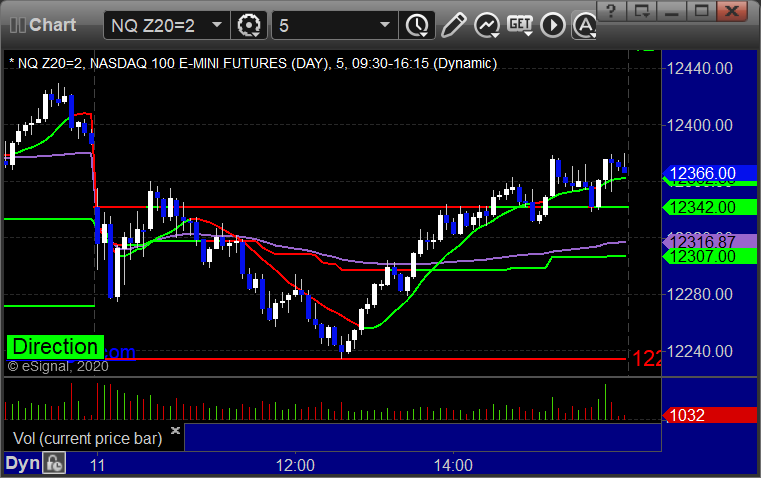Open the GET tools menu icon
This screenshot has width=761, height=478.
click(x=520, y=25)
